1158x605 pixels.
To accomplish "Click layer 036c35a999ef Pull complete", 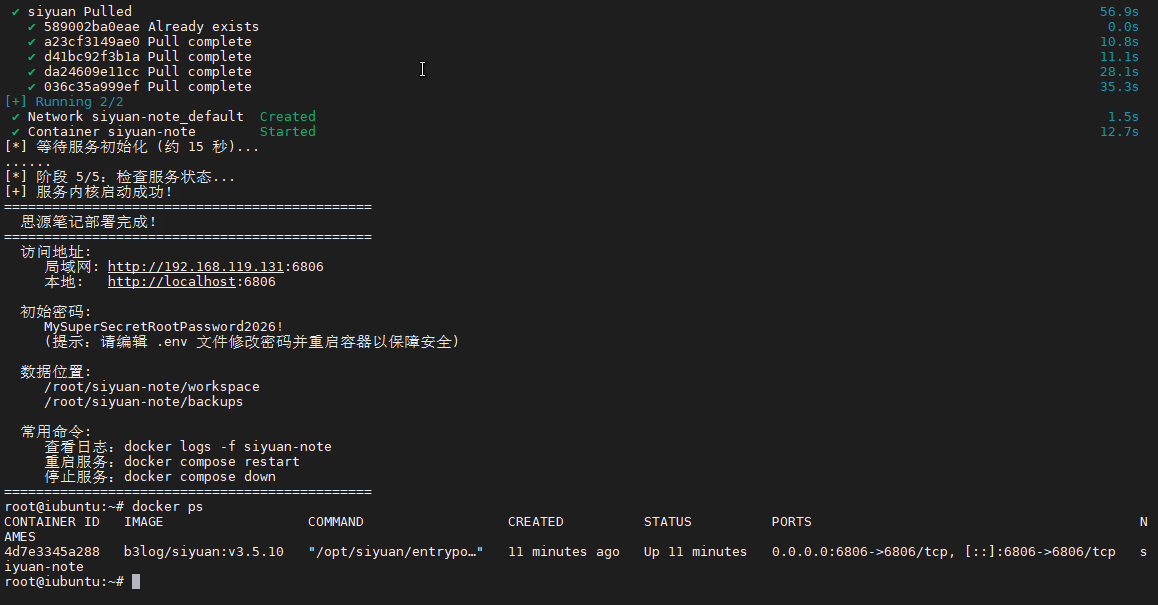I will click(x=148, y=86).
